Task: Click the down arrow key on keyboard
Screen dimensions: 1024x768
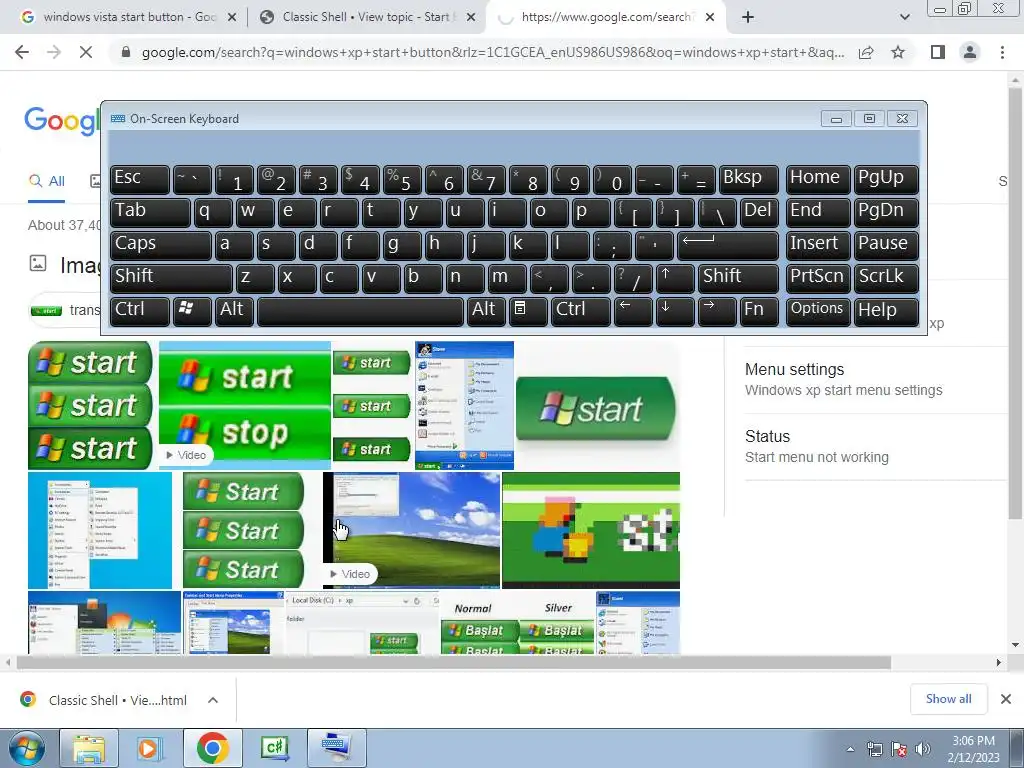Action: (674, 310)
